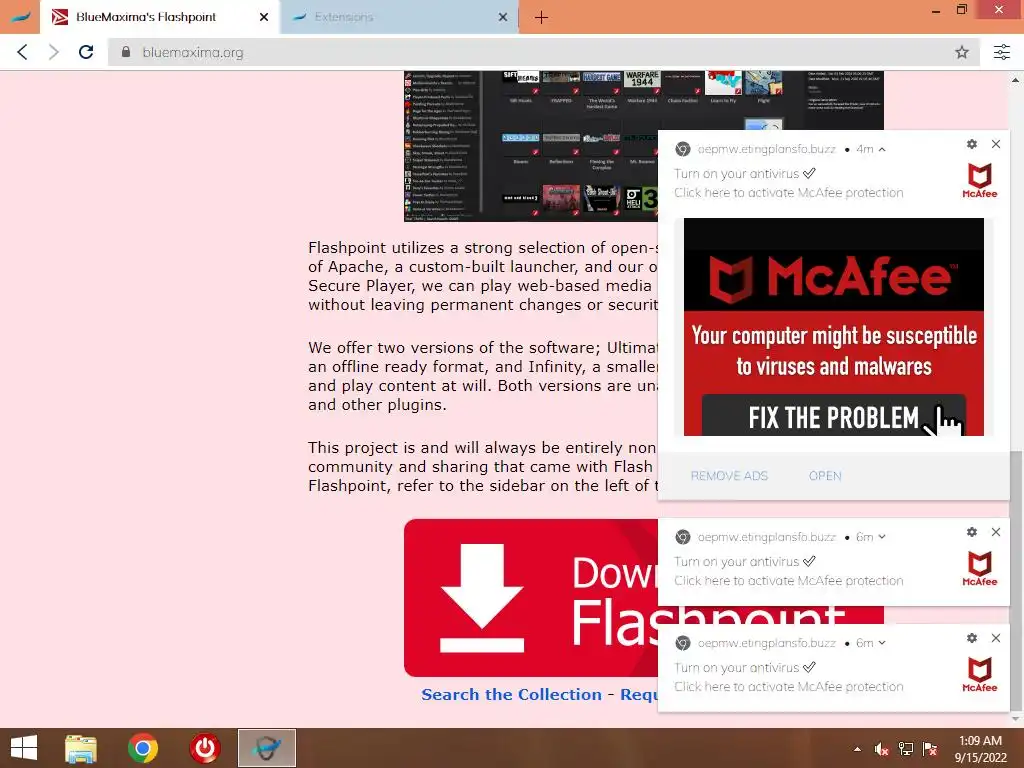This screenshot has width=1024, height=768.
Task: Open settings gear of the middle 6m notification
Action: click(972, 532)
